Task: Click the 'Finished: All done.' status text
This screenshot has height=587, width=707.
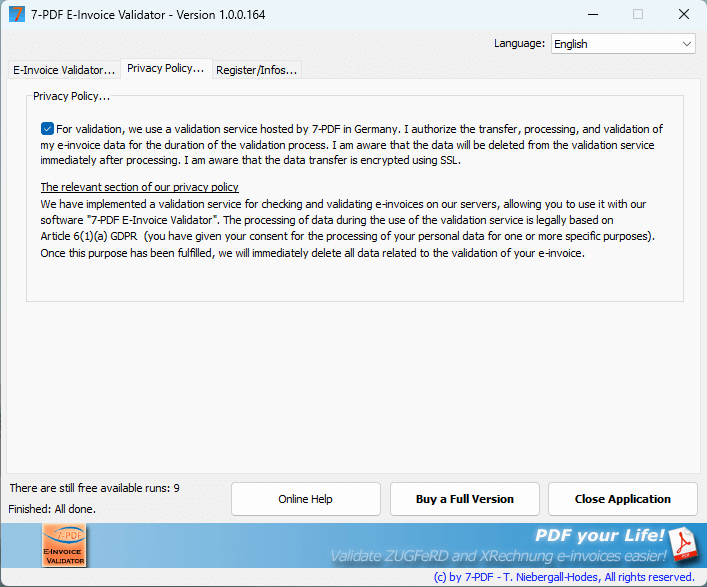Action: [52, 509]
